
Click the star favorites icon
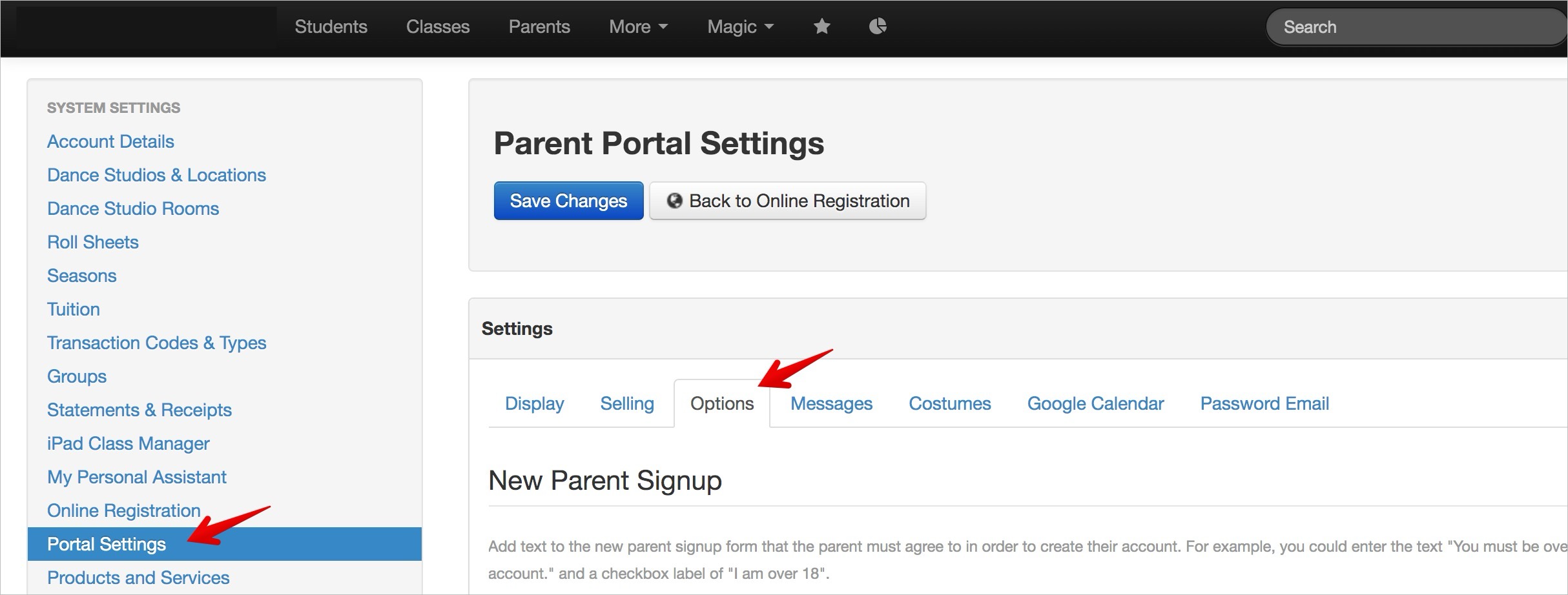[x=821, y=26]
